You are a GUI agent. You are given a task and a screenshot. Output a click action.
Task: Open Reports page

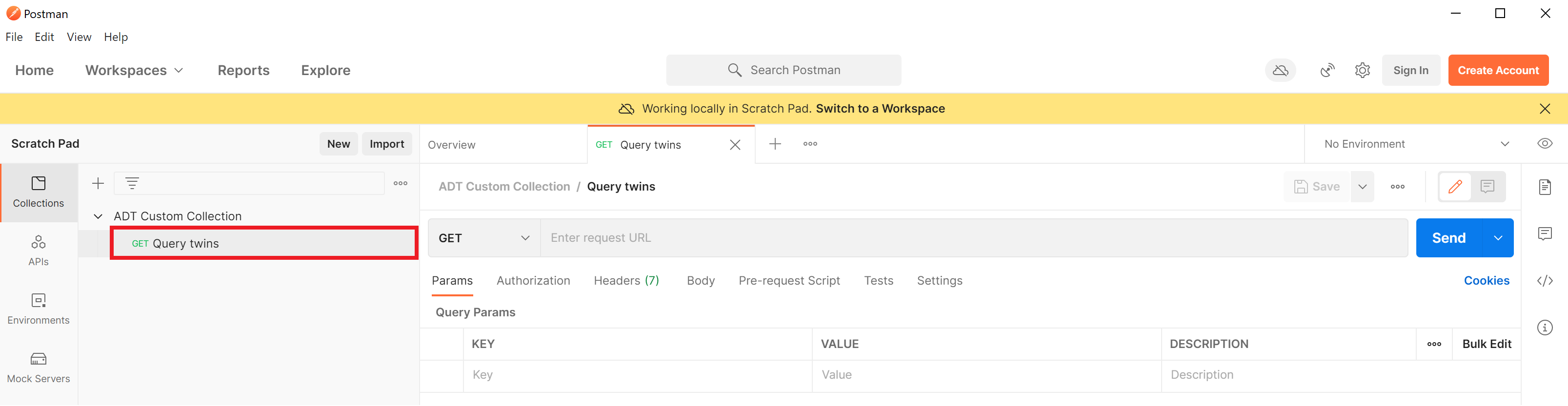click(x=243, y=71)
